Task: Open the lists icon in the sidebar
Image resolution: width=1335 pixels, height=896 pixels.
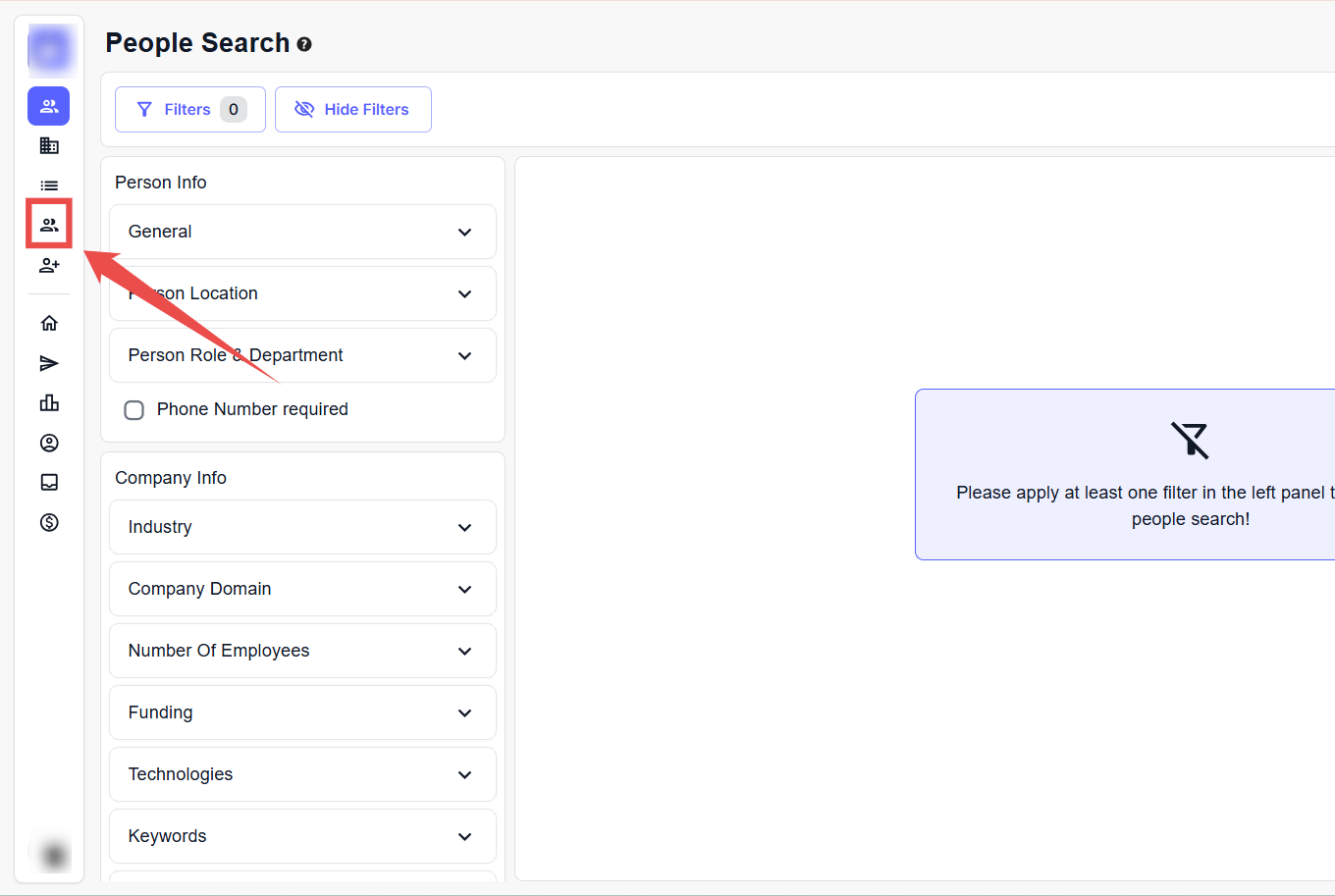Action: pos(49,185)
